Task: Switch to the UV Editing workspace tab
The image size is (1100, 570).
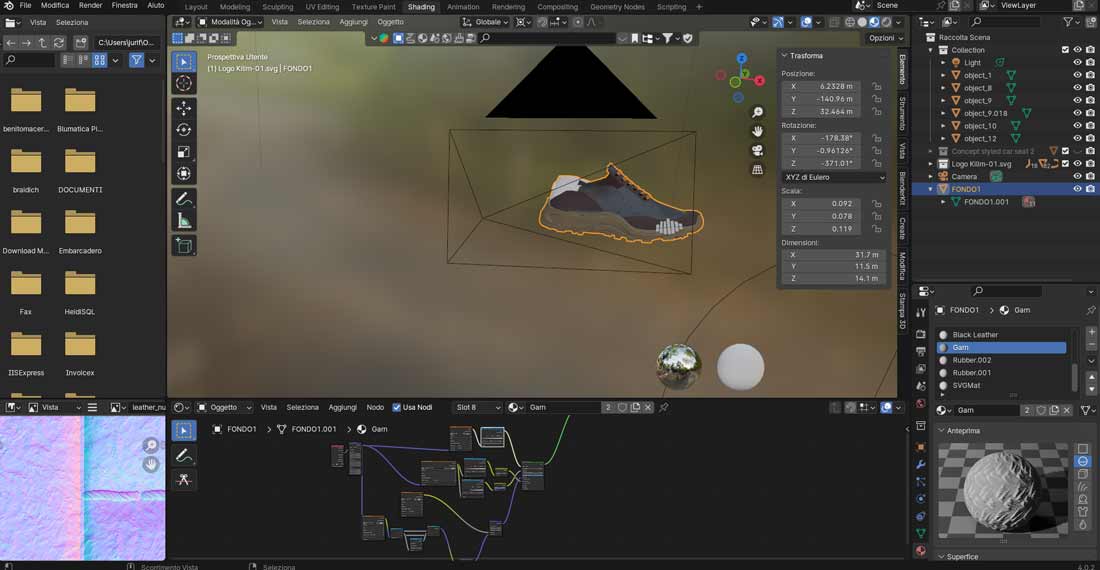Action: tap(322, 7)
